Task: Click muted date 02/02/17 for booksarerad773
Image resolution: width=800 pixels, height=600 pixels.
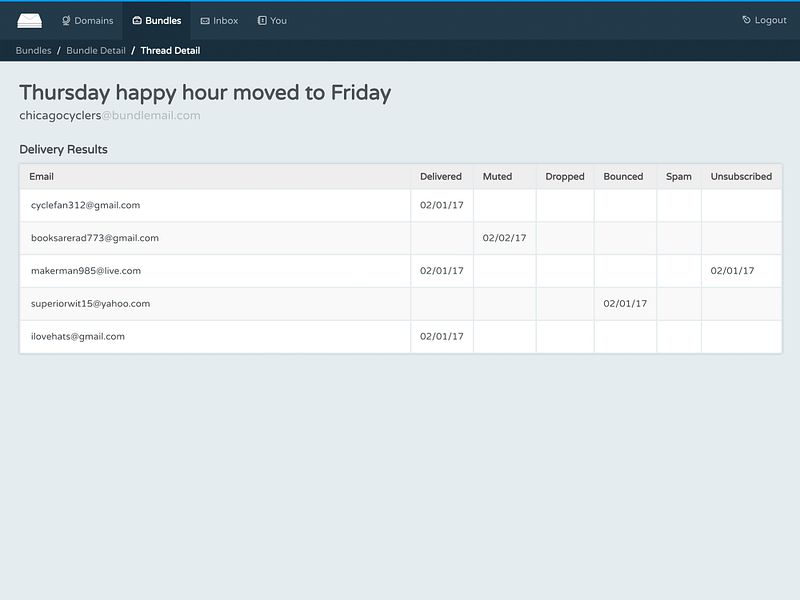Action: 504,238
